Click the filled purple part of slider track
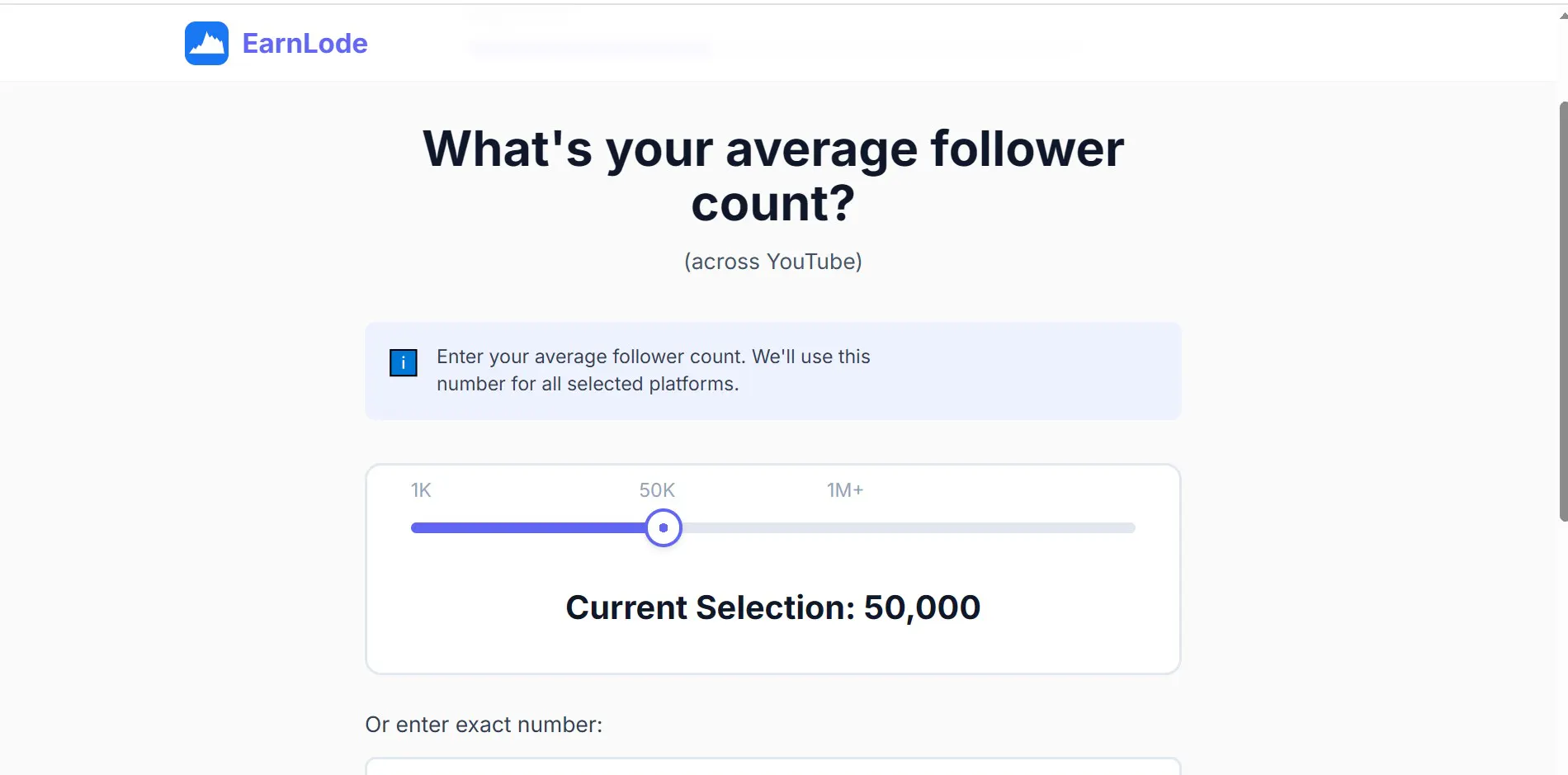 click(528, 527)
